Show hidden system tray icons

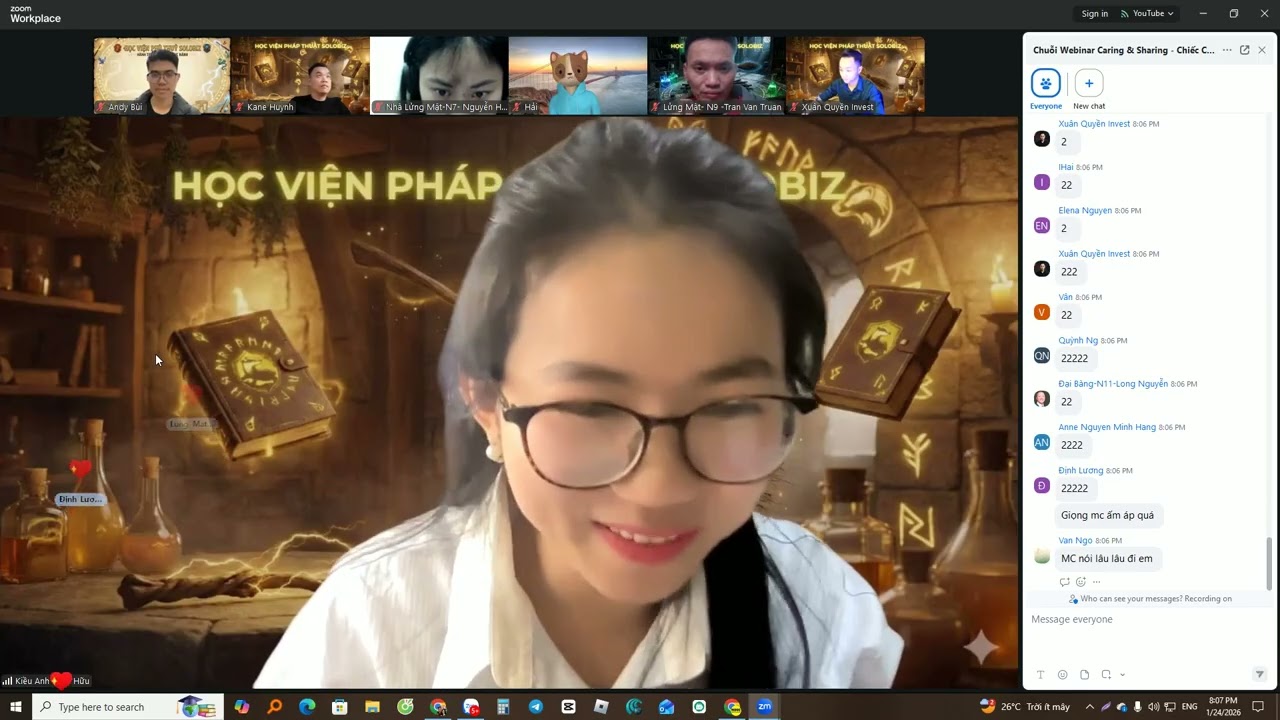(1090, 707)
